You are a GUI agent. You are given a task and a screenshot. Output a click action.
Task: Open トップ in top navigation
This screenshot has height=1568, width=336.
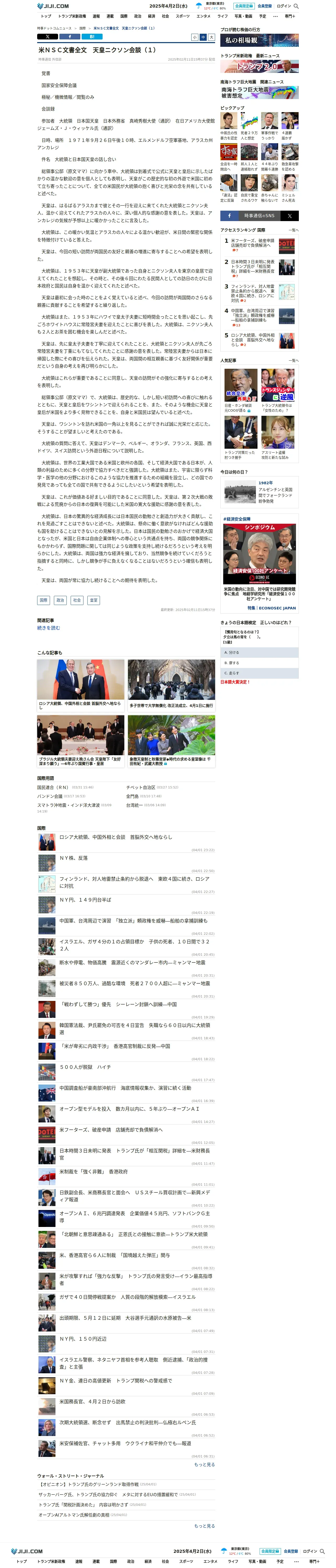46,16
